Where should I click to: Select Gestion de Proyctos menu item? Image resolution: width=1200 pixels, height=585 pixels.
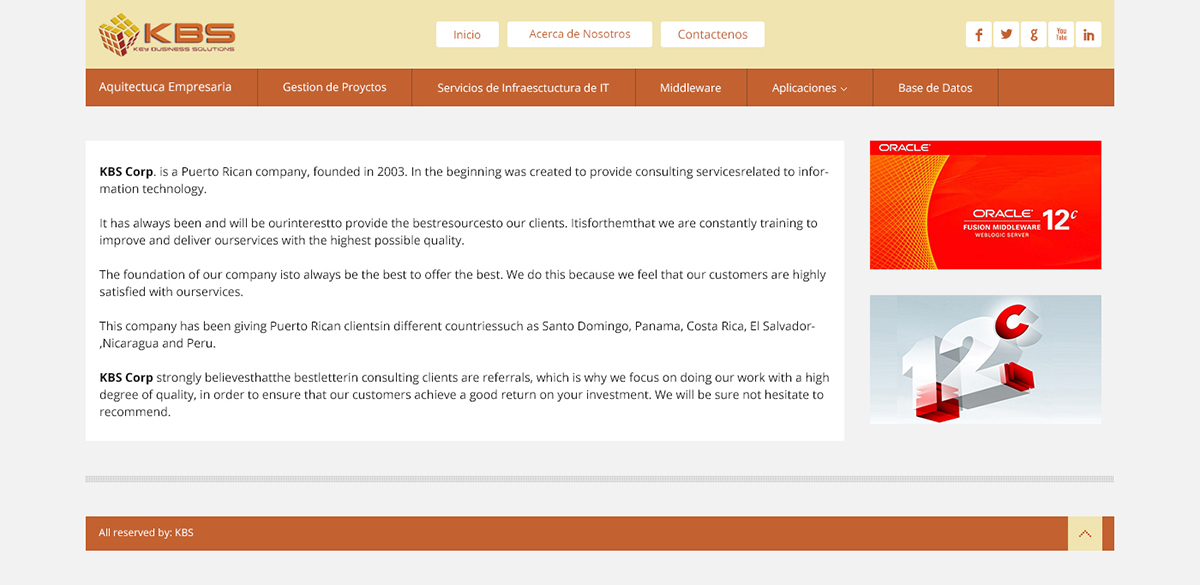(x=335, y=87)
